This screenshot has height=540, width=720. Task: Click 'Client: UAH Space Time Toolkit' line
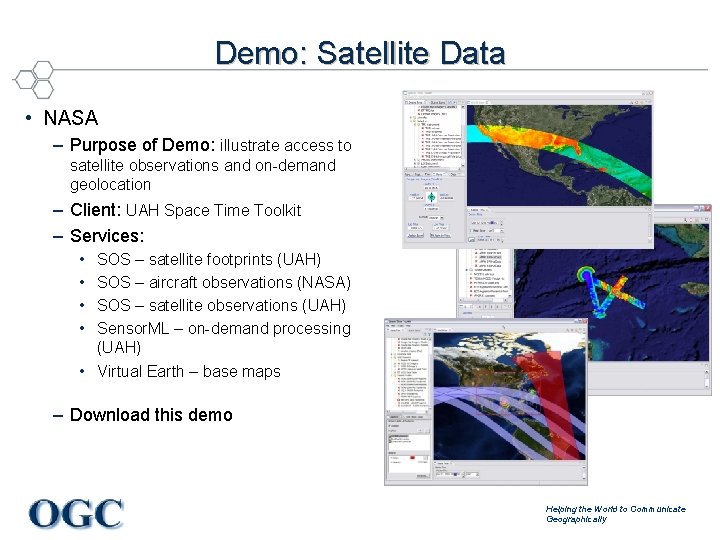click(186, 210)
